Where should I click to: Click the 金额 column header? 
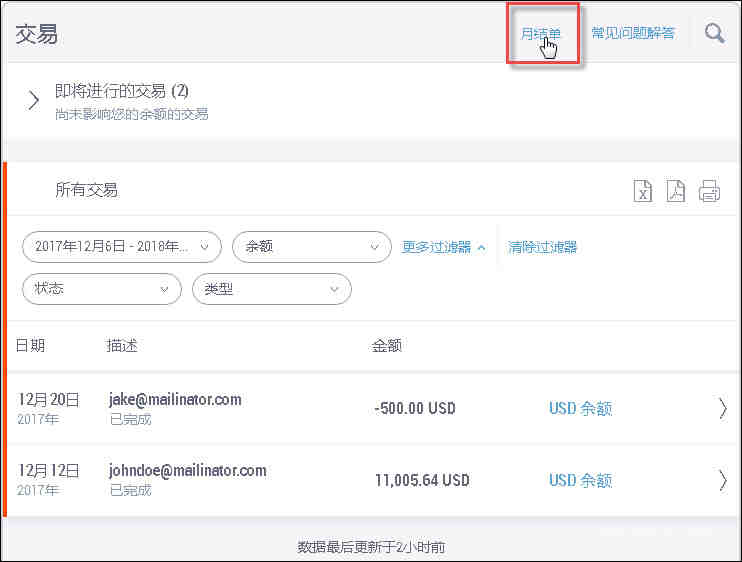coord(387,345)
